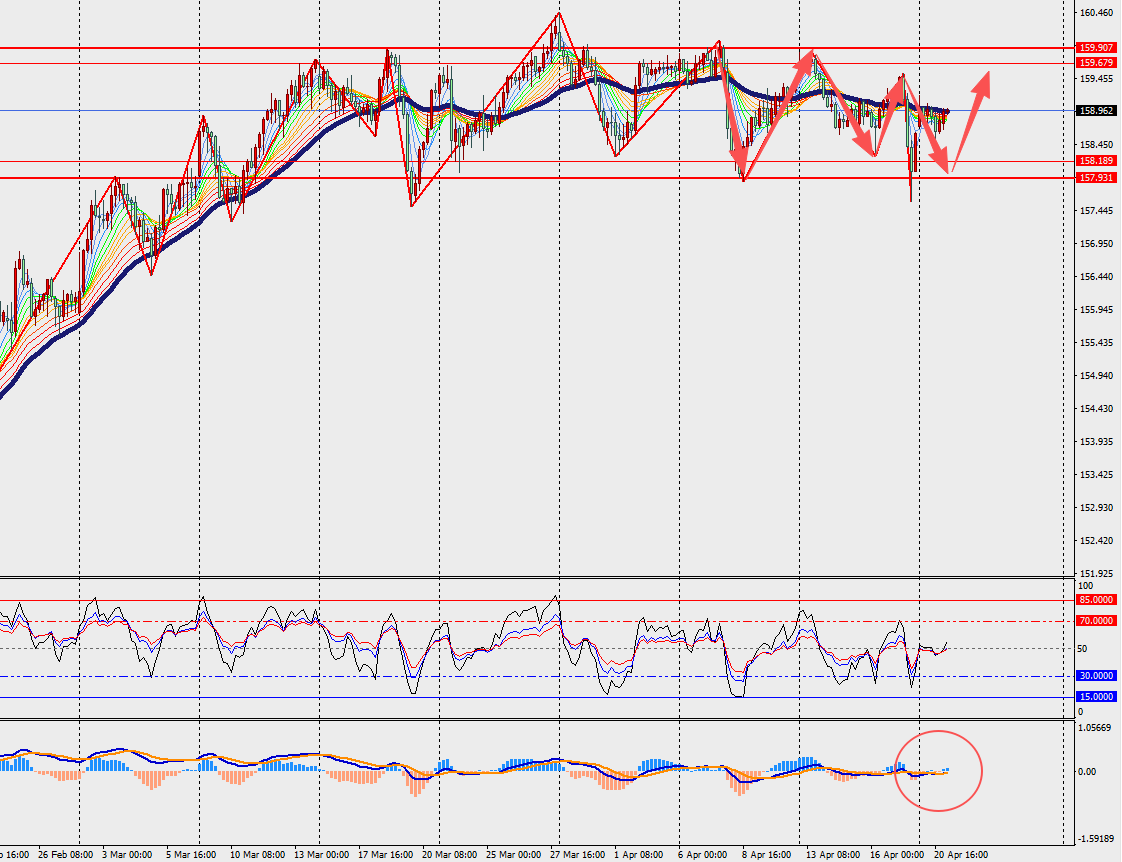Click the 159.679 price level label
Screen dimensions: 1122x862
pos(1097,62)
